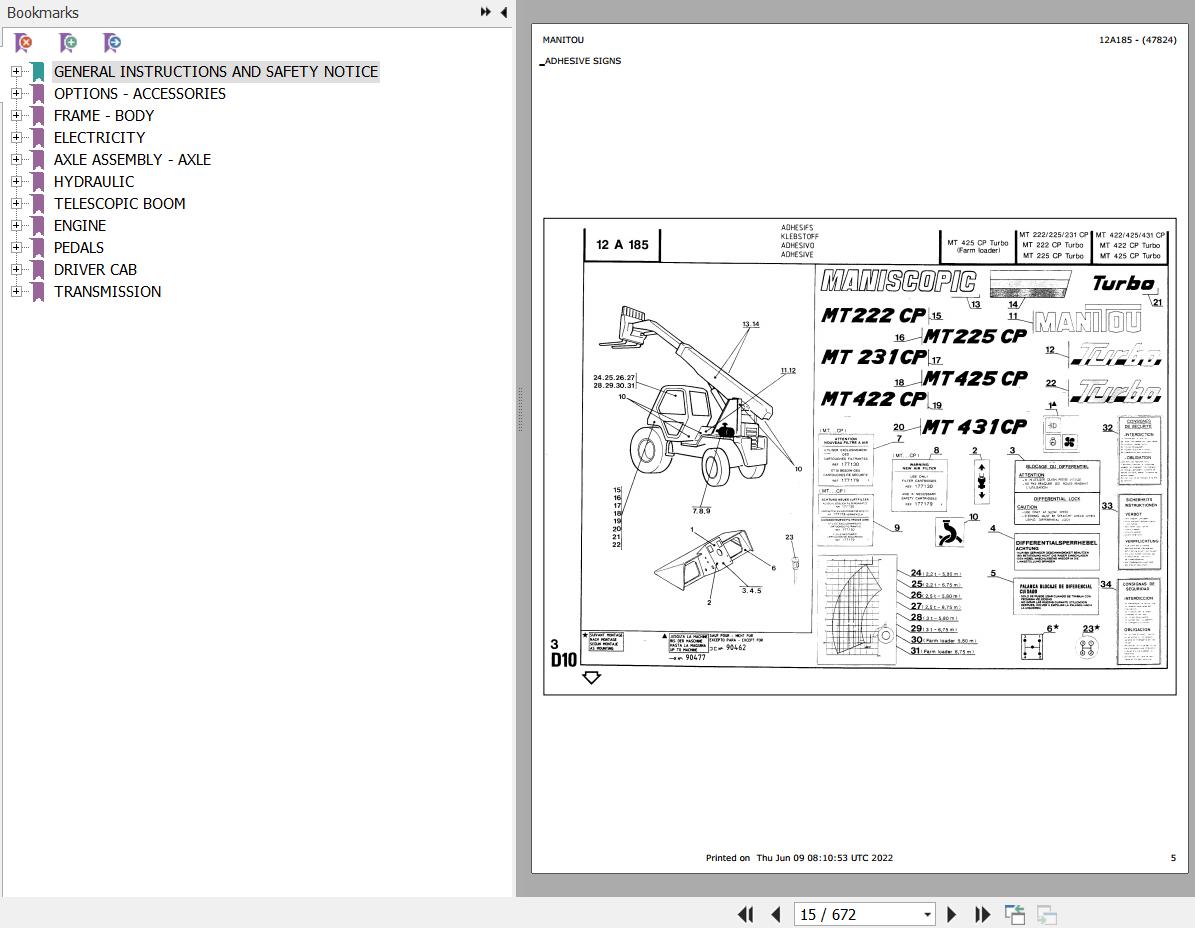Click the Printed on timestamp footer text
Viewport: 1195px width, 928px height.
(x=799, y=858)
